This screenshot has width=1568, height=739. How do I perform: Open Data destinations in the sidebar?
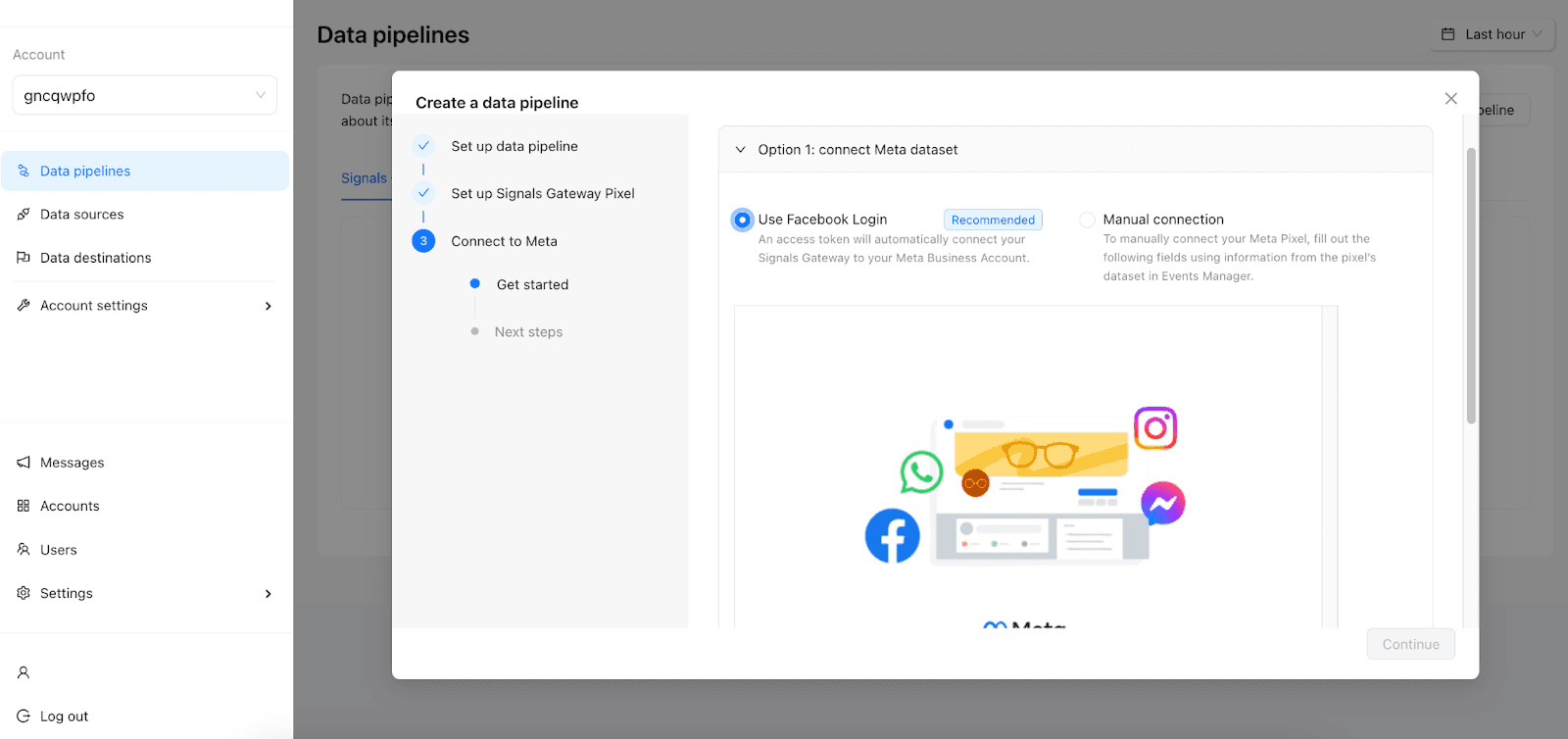point(145,258)
